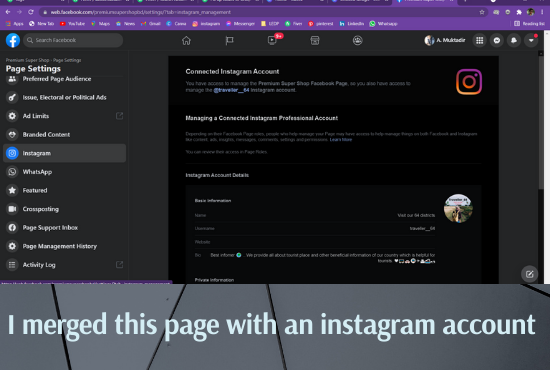Open Crossposting setting
This screenshot has width=550, height=370.
65,209
